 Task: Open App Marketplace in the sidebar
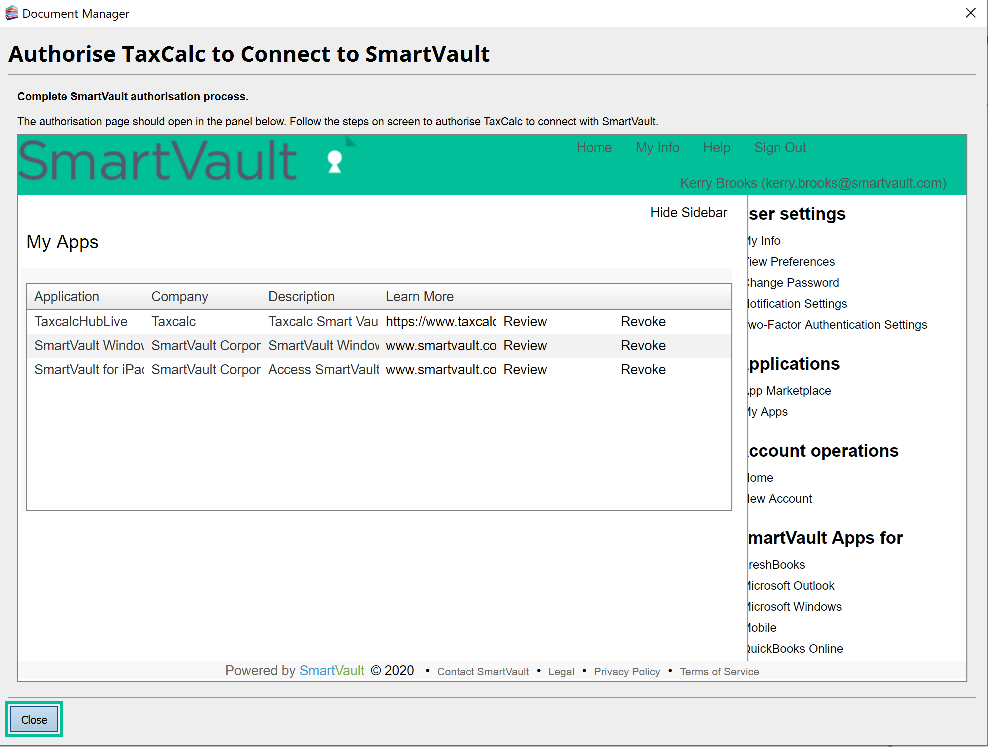(x=788, y=391)
